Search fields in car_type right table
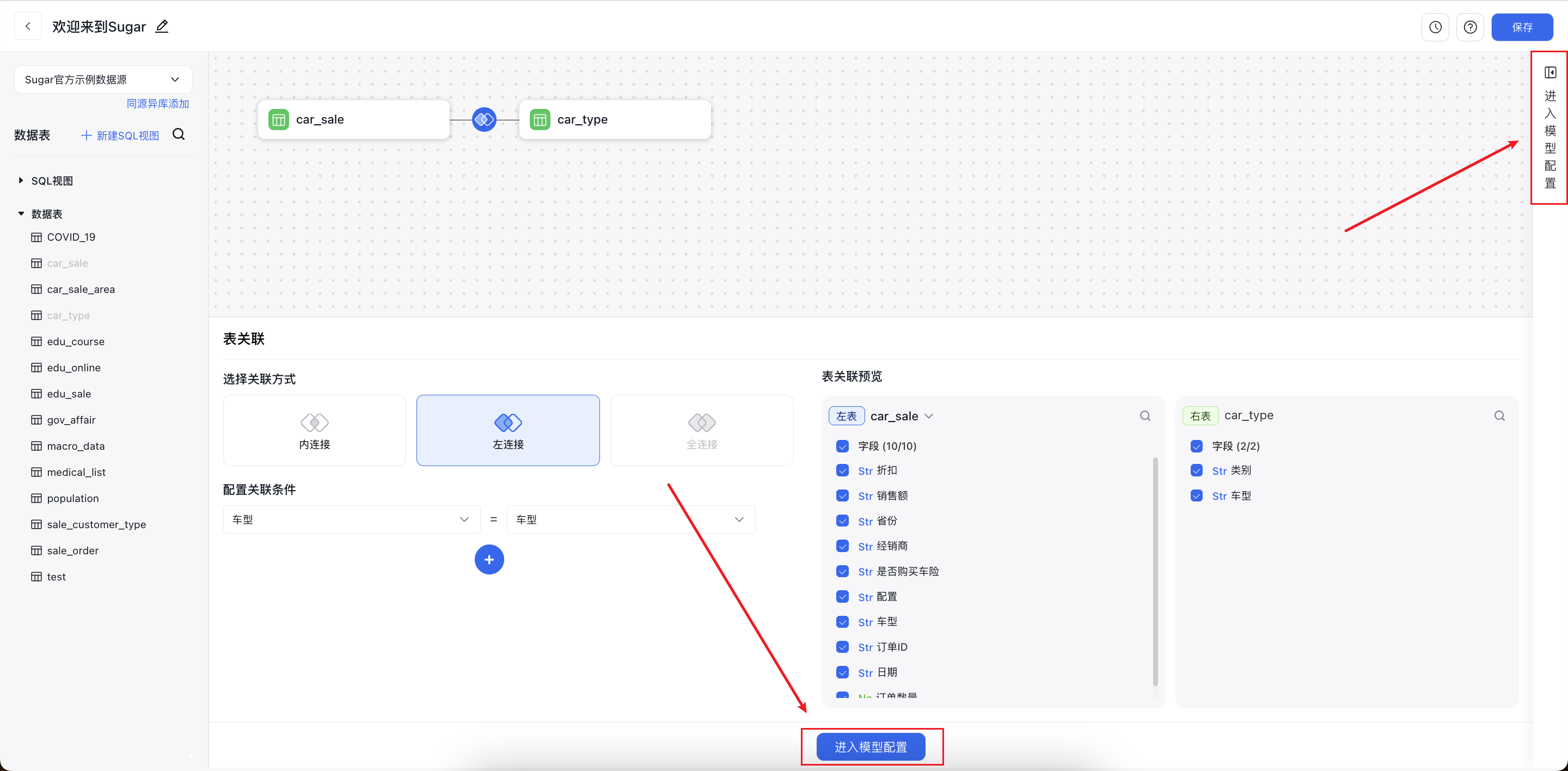Image resolution: width=1568 pixels, height=771 pixels. [1499, 415]
